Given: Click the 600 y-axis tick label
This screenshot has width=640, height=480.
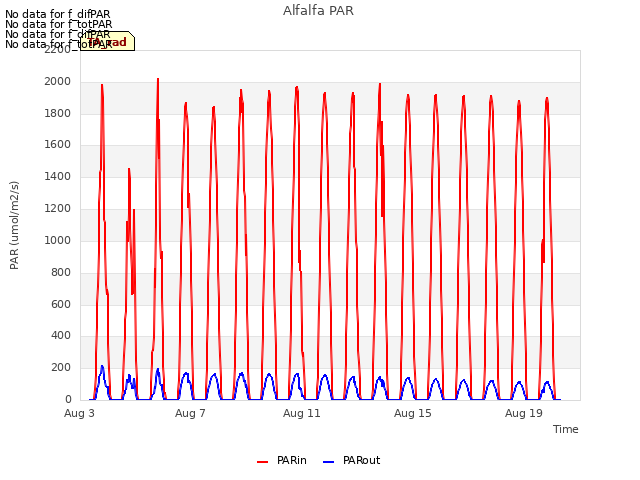Looking at the screenshot, I should (61, 304).
